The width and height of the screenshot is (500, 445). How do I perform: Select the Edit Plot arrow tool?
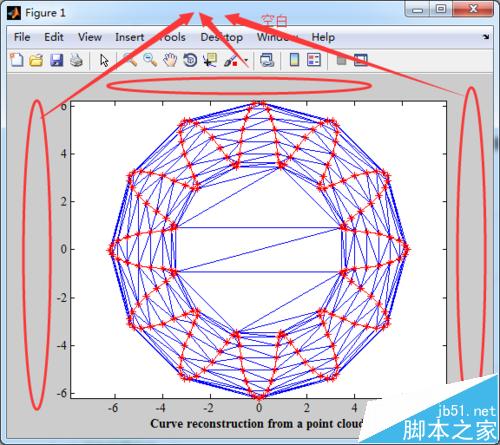(104, 61)
